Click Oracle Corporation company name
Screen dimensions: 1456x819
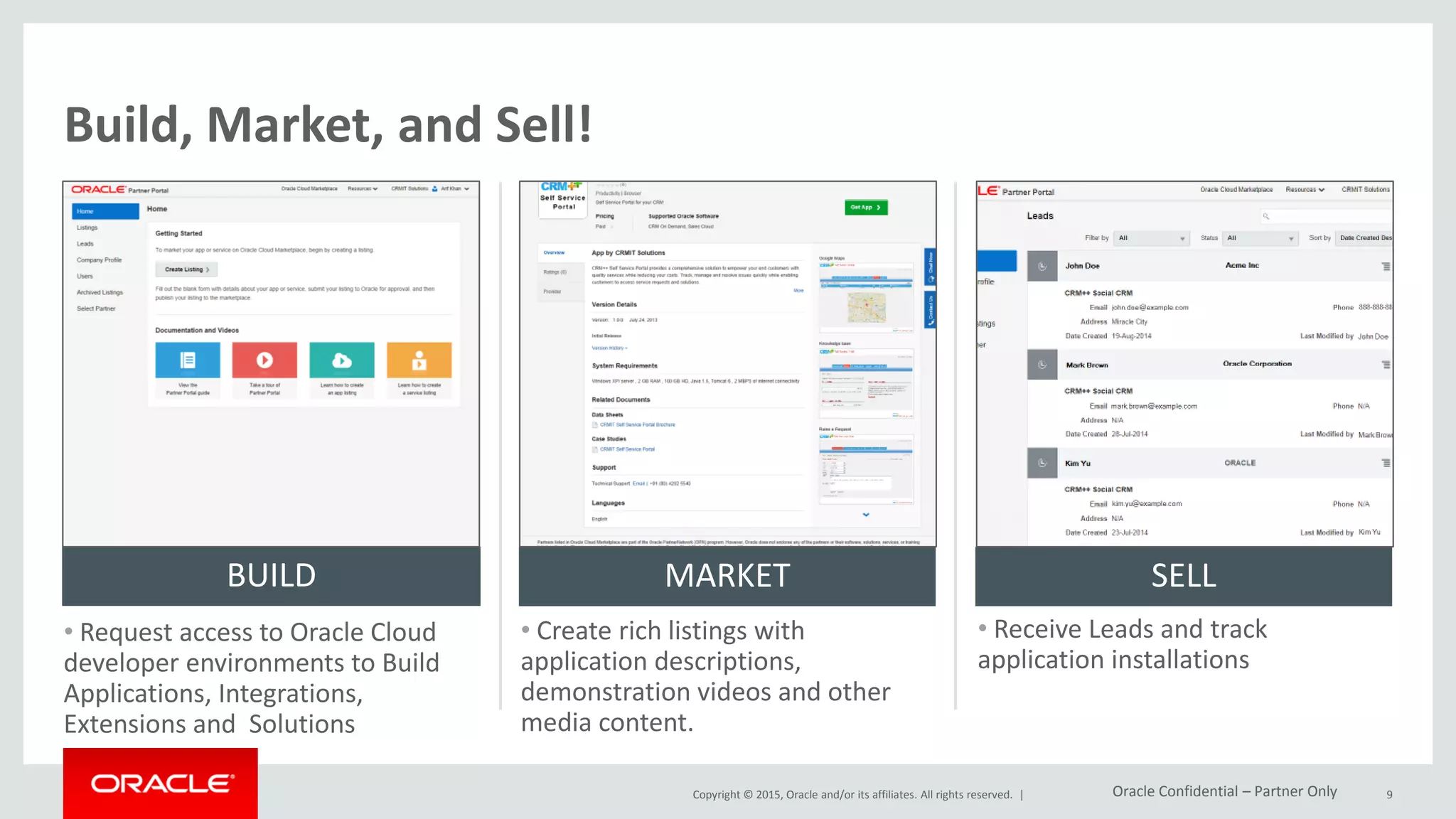coord(1257,364)
